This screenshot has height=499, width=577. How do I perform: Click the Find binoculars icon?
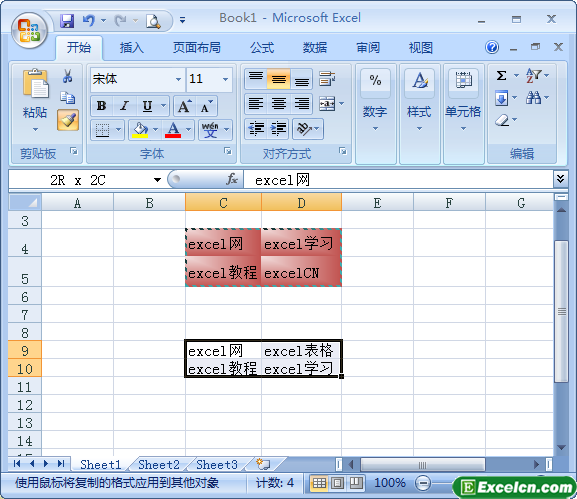point(534,98)
